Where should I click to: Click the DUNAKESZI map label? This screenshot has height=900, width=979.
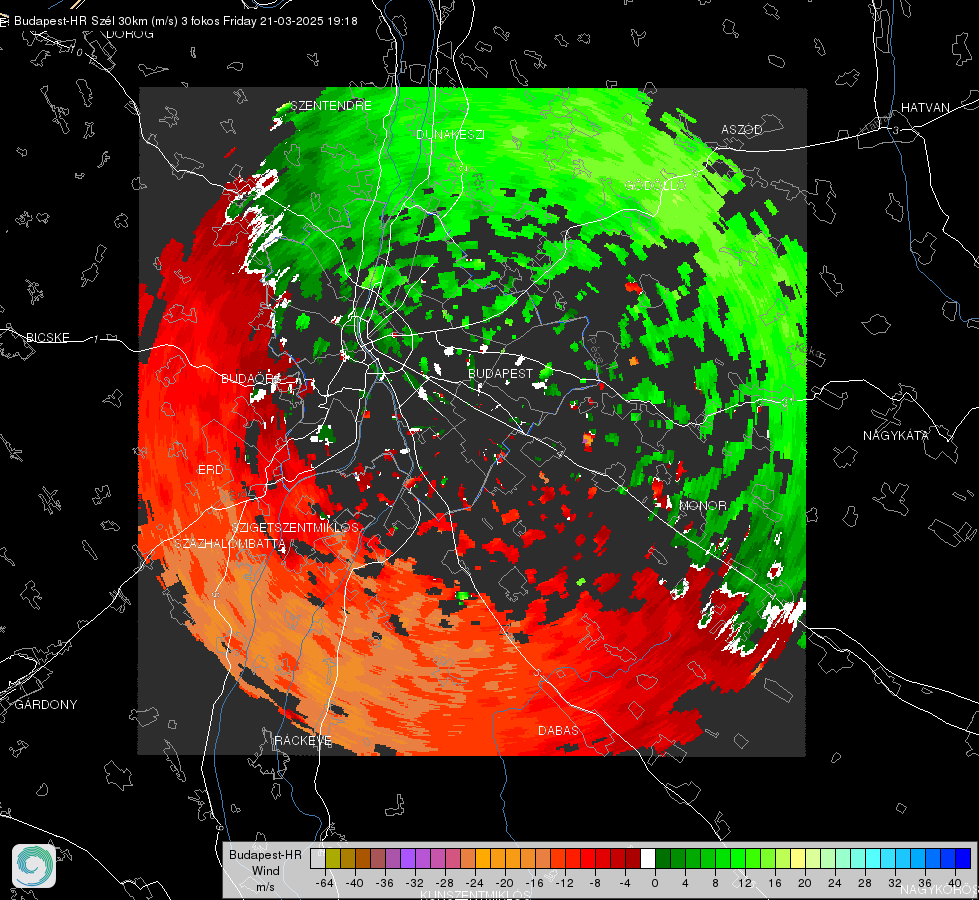[x=450, y=134]
